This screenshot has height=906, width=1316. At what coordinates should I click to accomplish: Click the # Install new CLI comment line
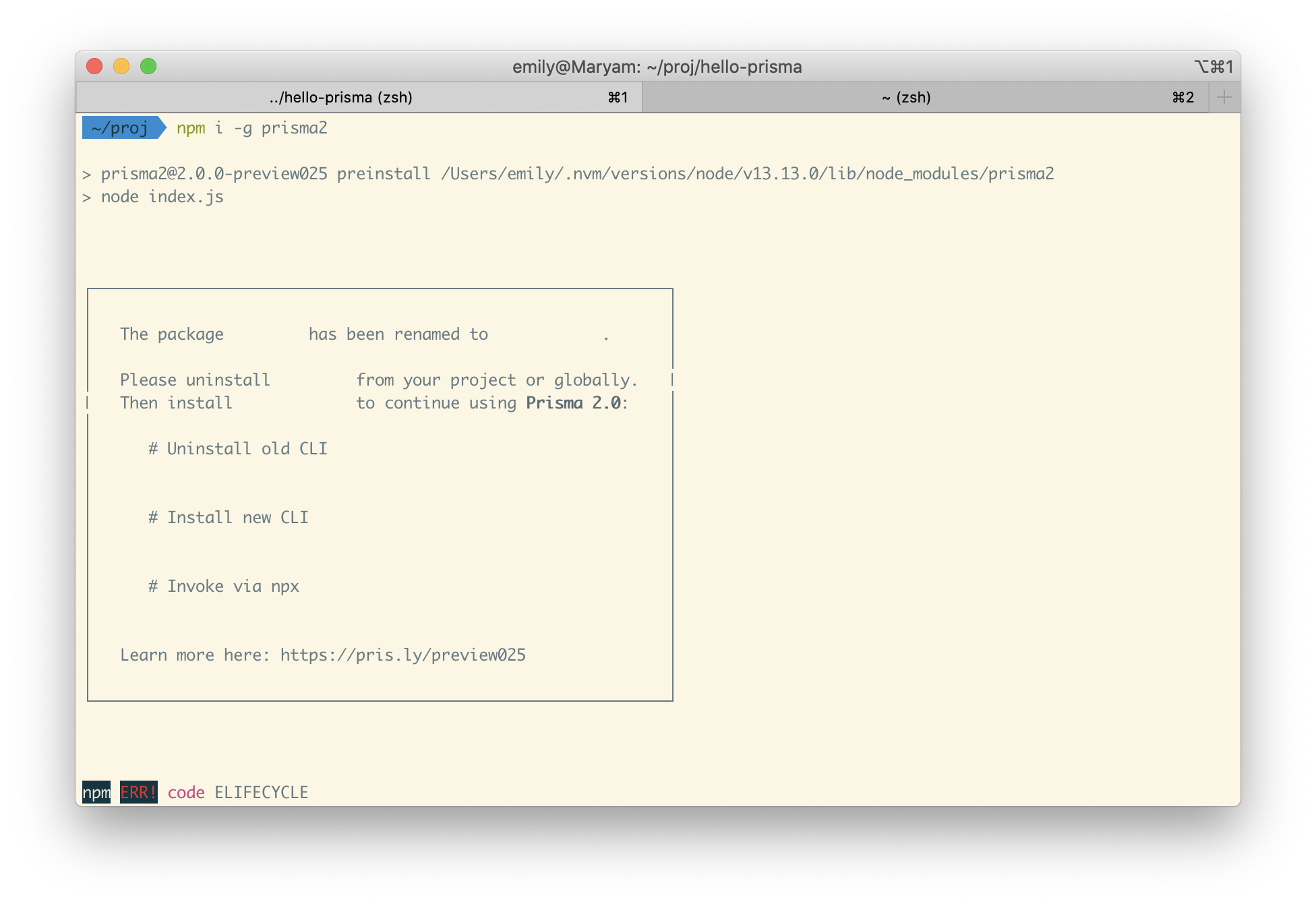coord(229,517)
